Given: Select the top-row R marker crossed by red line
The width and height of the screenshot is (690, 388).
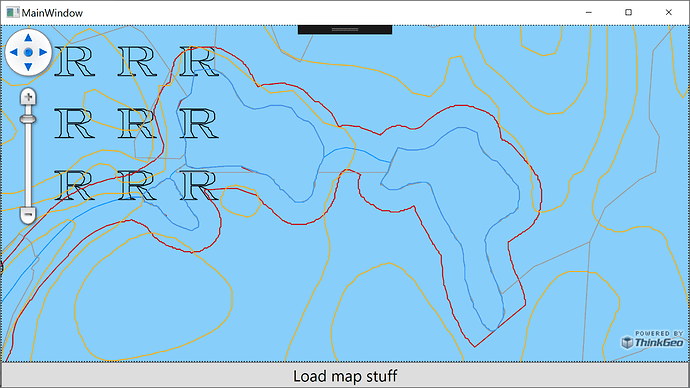Looking at the screenshot, I should click(x=199, y=62).
